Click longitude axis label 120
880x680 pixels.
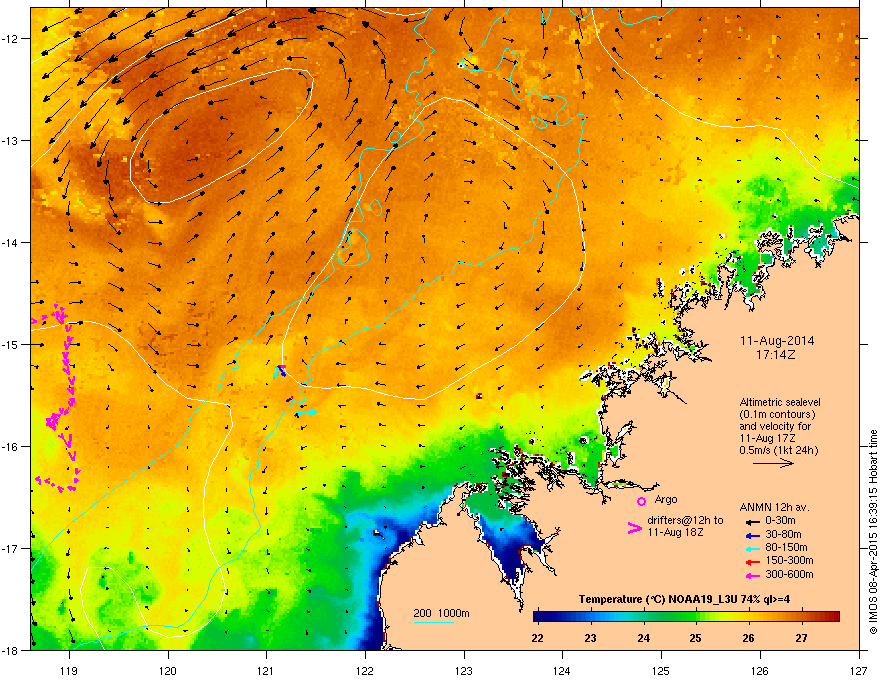coord(168,670)
